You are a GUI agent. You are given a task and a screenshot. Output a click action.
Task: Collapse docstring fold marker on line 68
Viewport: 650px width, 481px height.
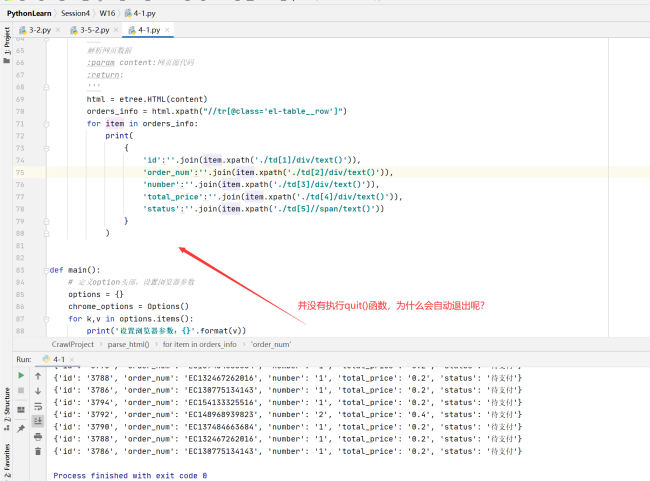(x=46, y=87)
